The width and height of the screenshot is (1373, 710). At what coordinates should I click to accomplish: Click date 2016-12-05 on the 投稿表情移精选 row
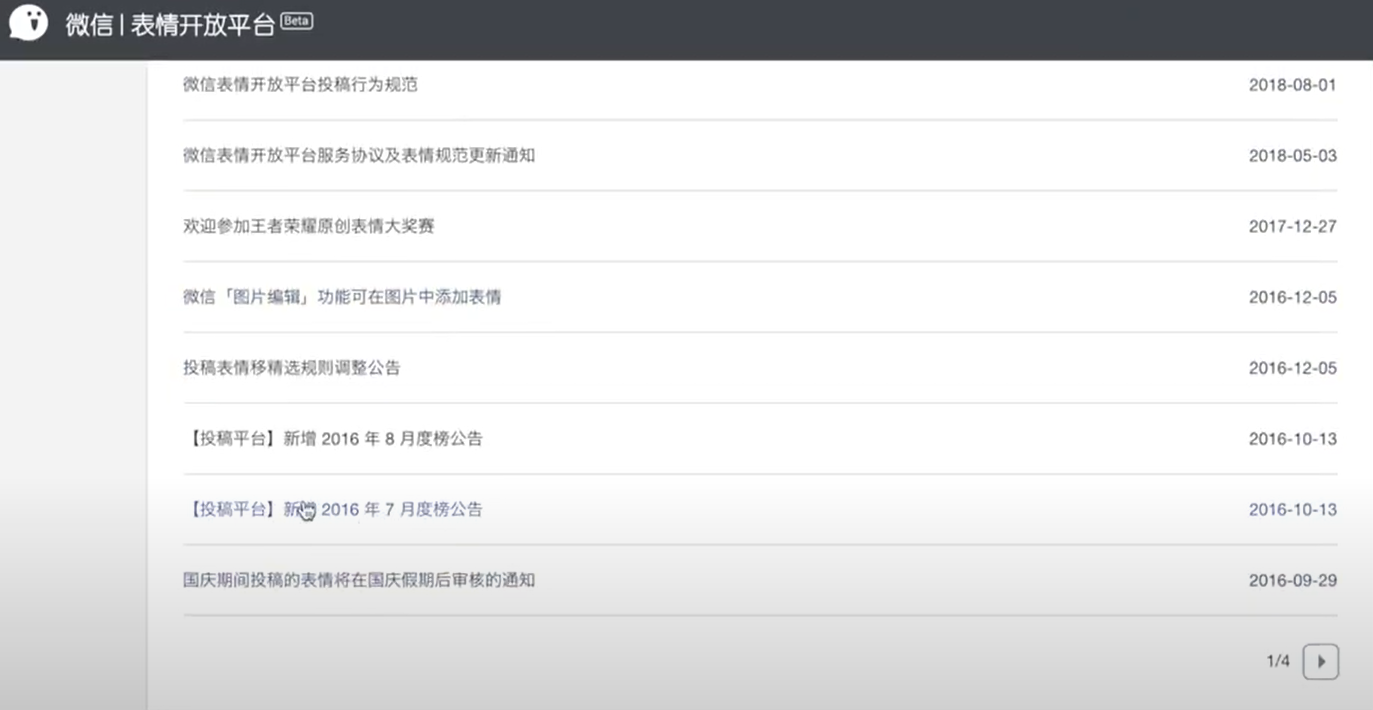pos(1292,368)
